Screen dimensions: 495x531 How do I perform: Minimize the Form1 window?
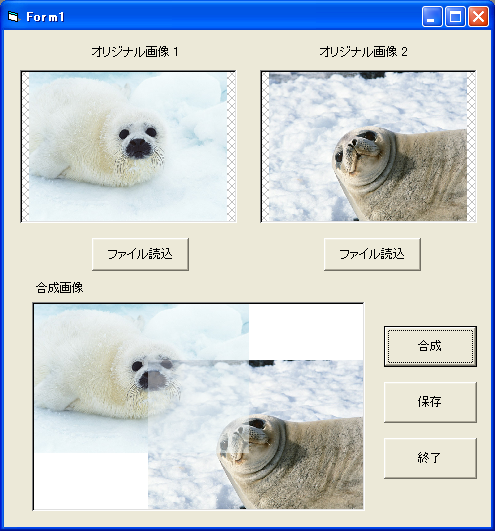[432, 16]
